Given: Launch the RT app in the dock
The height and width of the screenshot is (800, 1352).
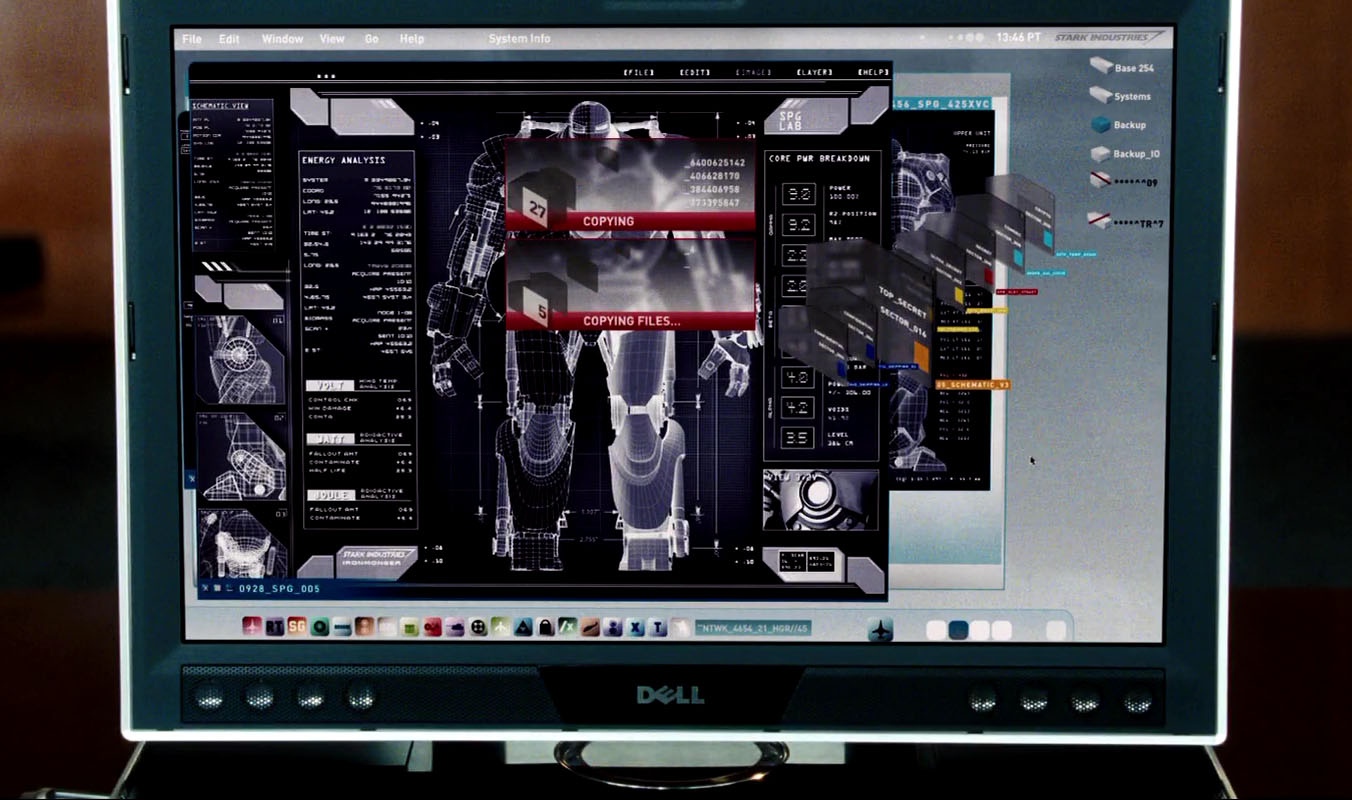Looking at the screenshot, I should pyautogui.click(x=274, y=627).
